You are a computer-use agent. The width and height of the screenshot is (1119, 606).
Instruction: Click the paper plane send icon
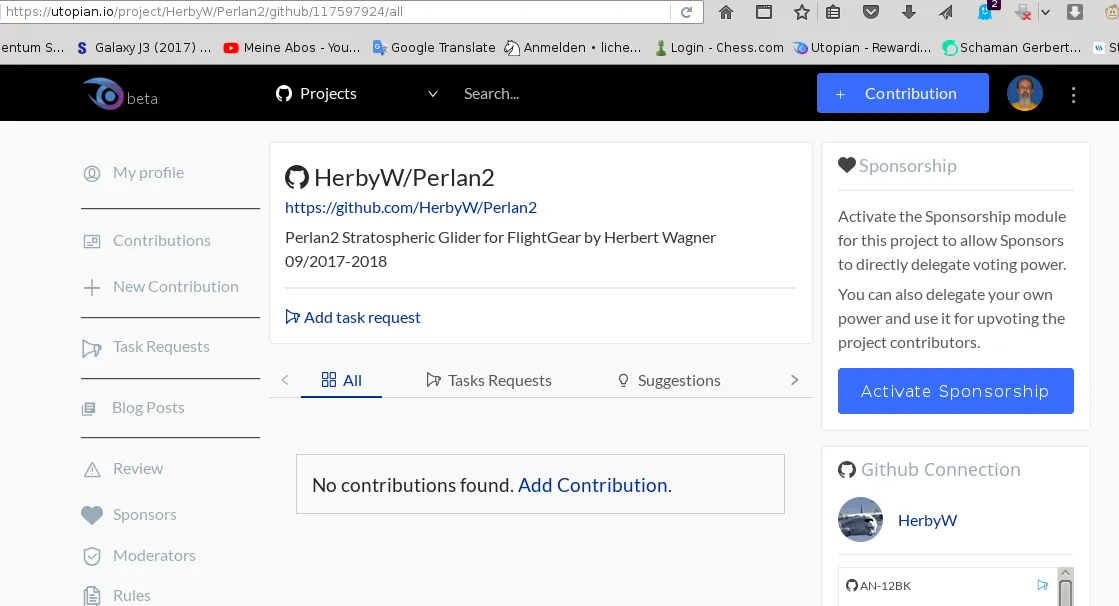pyautogui.click(x=946, y=12)
